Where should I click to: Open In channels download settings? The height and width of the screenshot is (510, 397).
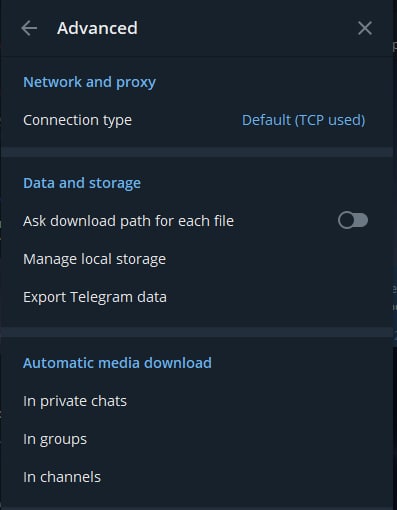[x=197, y=477]
